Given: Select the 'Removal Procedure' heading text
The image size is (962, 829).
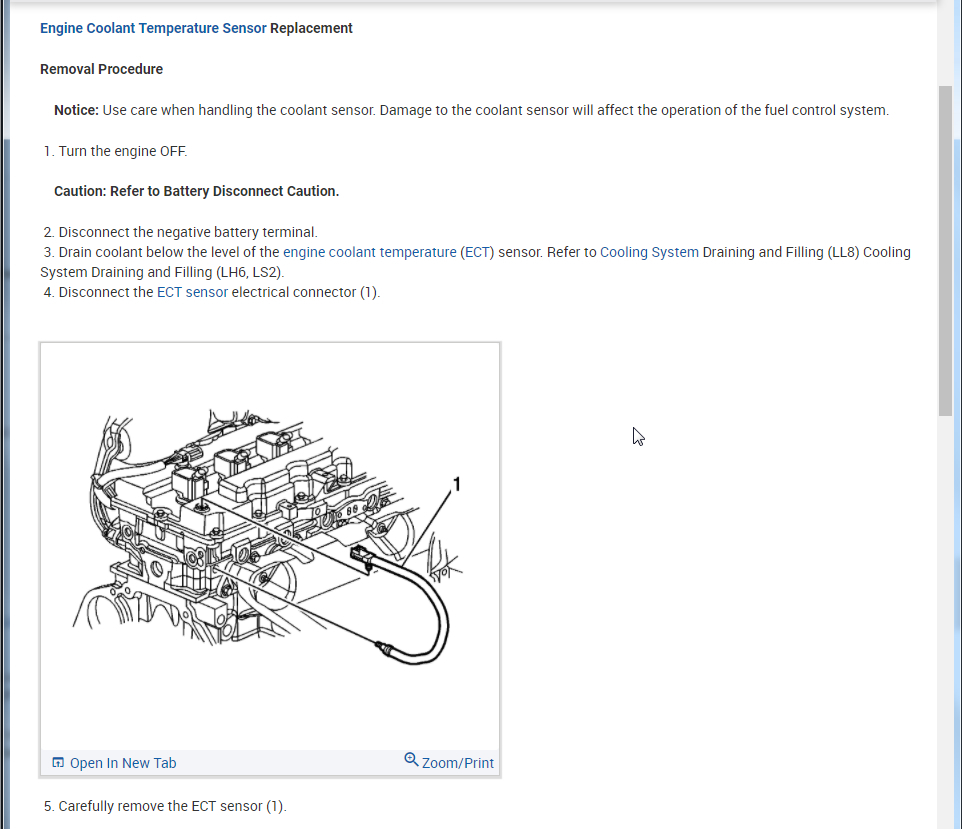Looking at the screenshot, I should 101,69.
